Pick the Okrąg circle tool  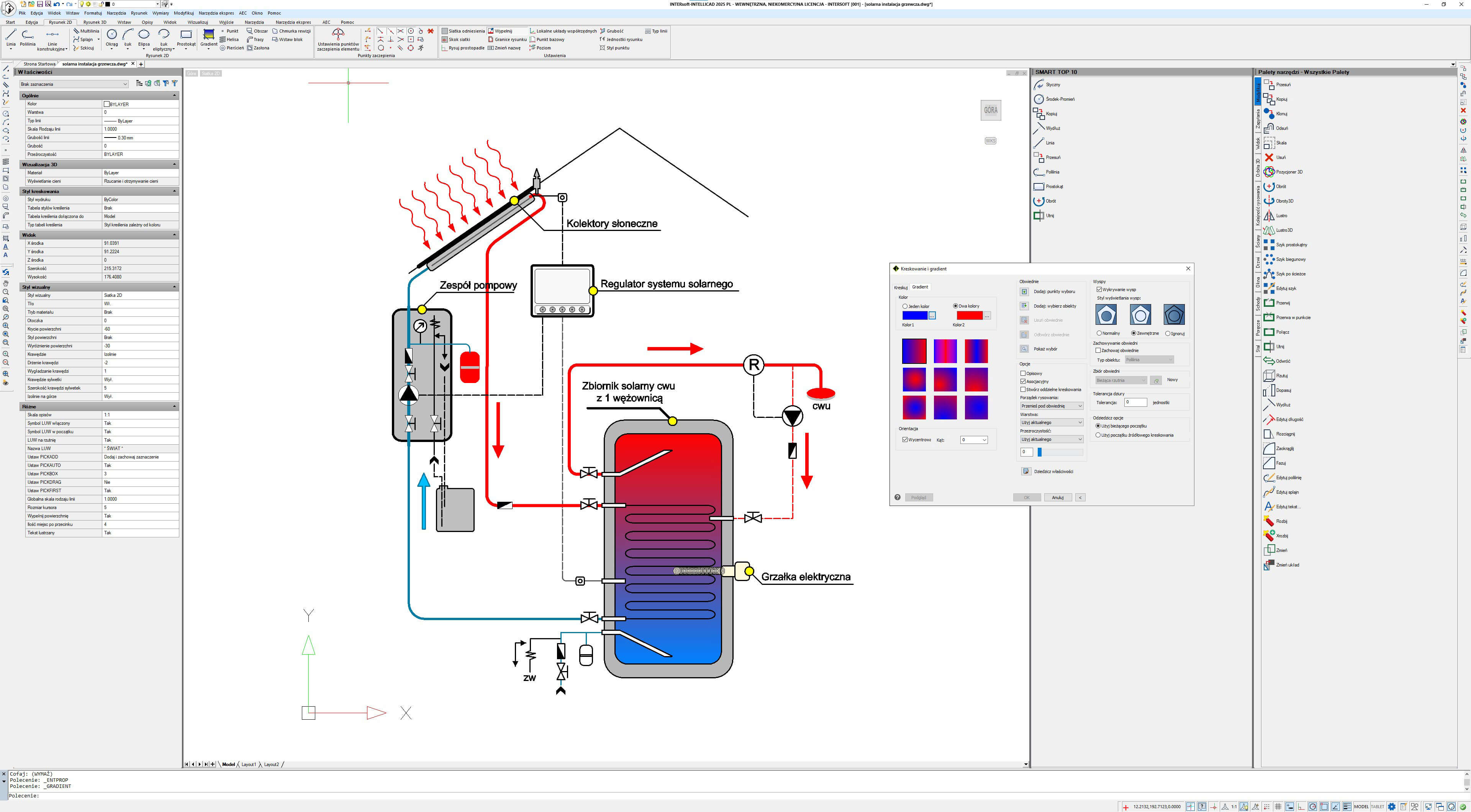coord(112,38)
